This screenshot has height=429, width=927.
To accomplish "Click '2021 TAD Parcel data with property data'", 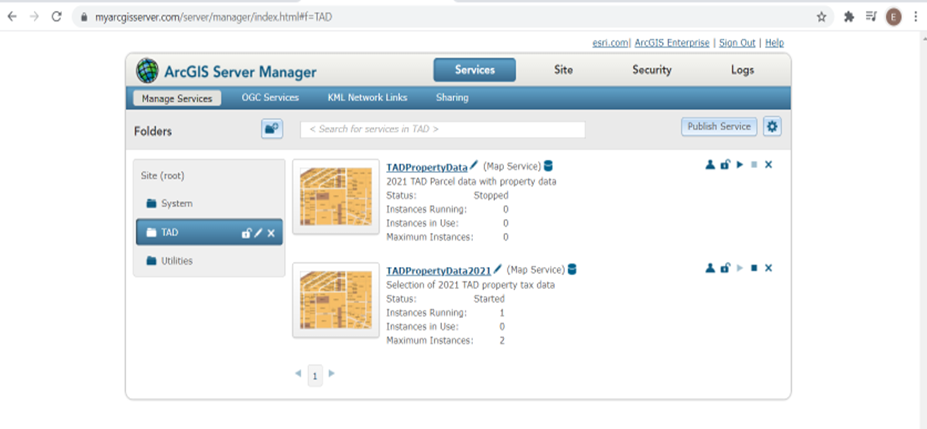I will click(x=471, y=181).
